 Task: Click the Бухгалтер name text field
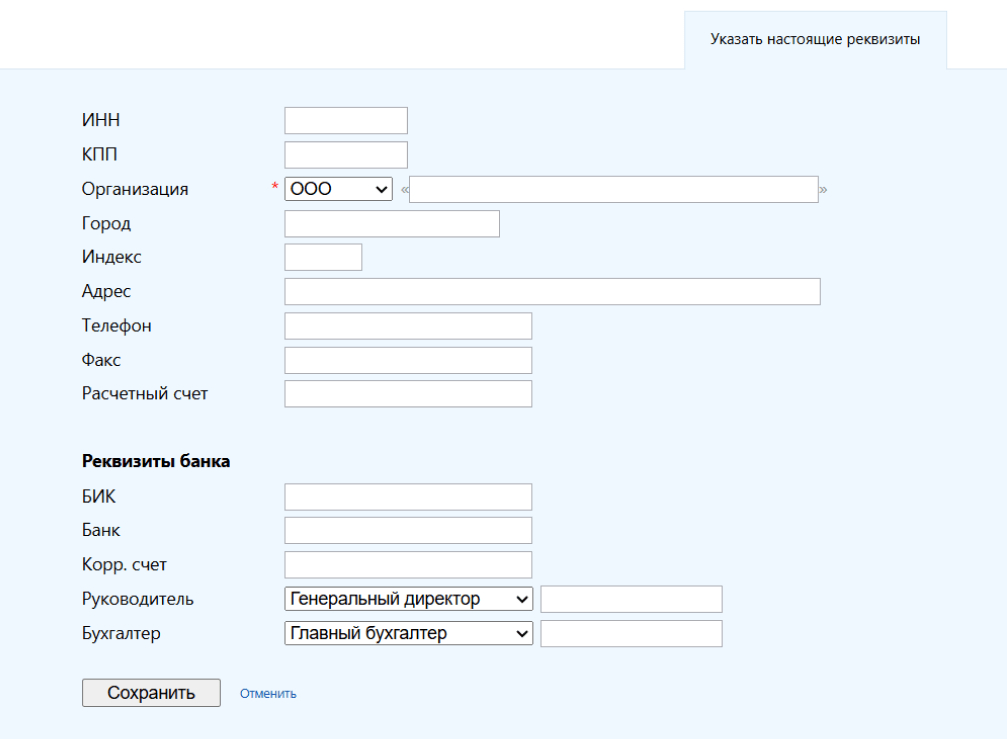coord(631,633)
